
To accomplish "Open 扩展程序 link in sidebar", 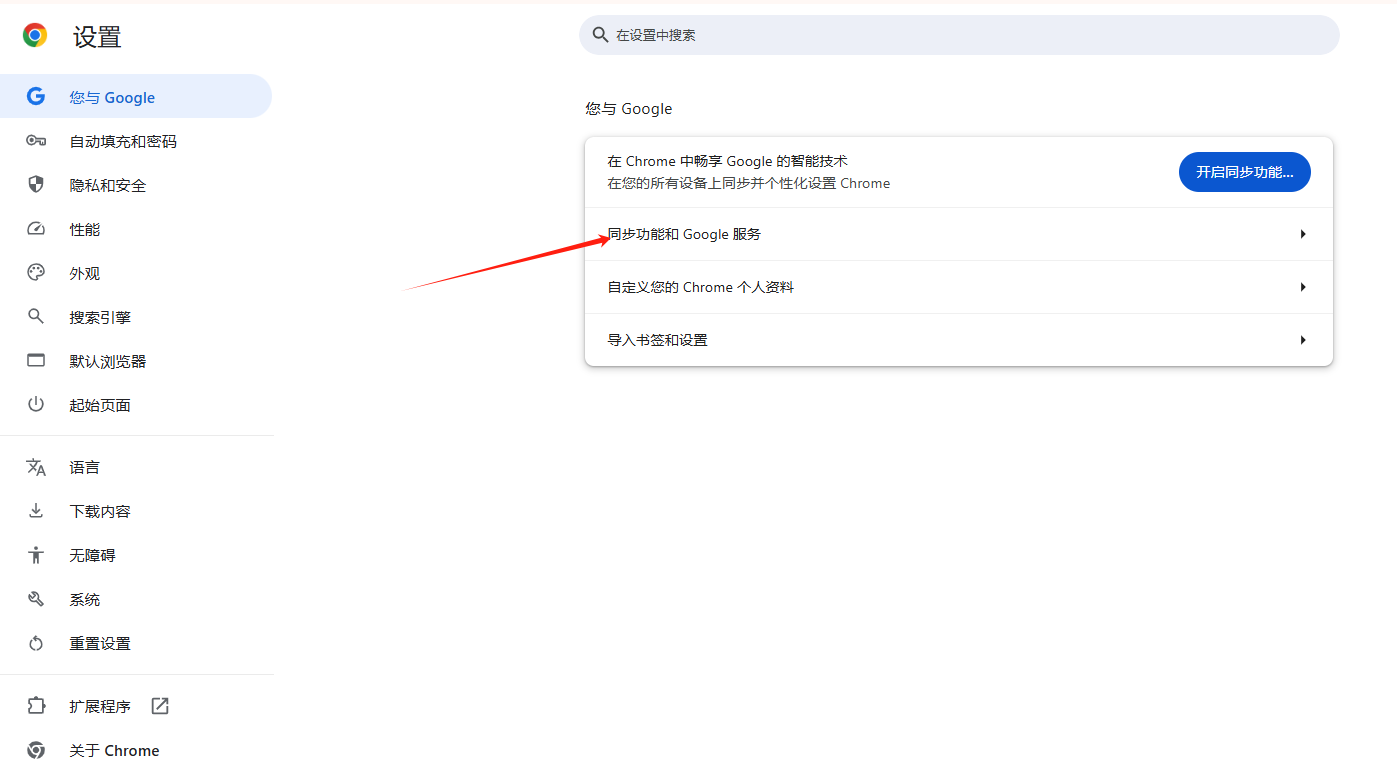I will (136, 706).
